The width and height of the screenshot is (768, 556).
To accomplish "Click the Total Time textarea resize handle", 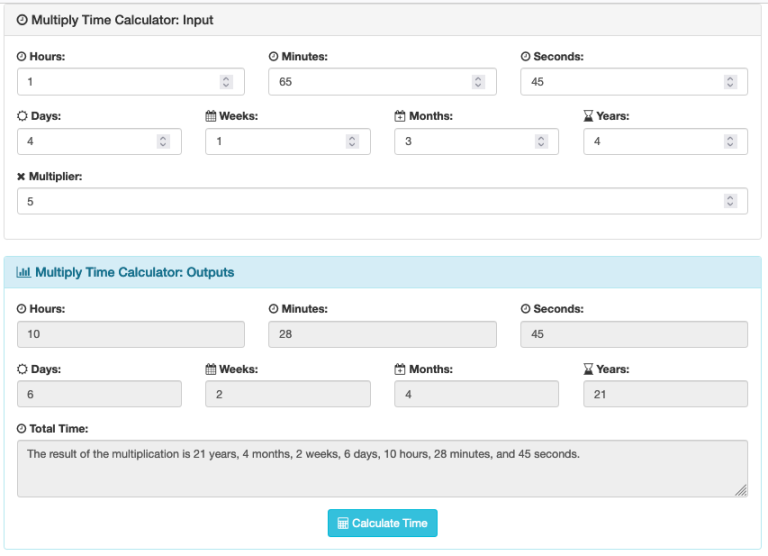I will [741, 490].
